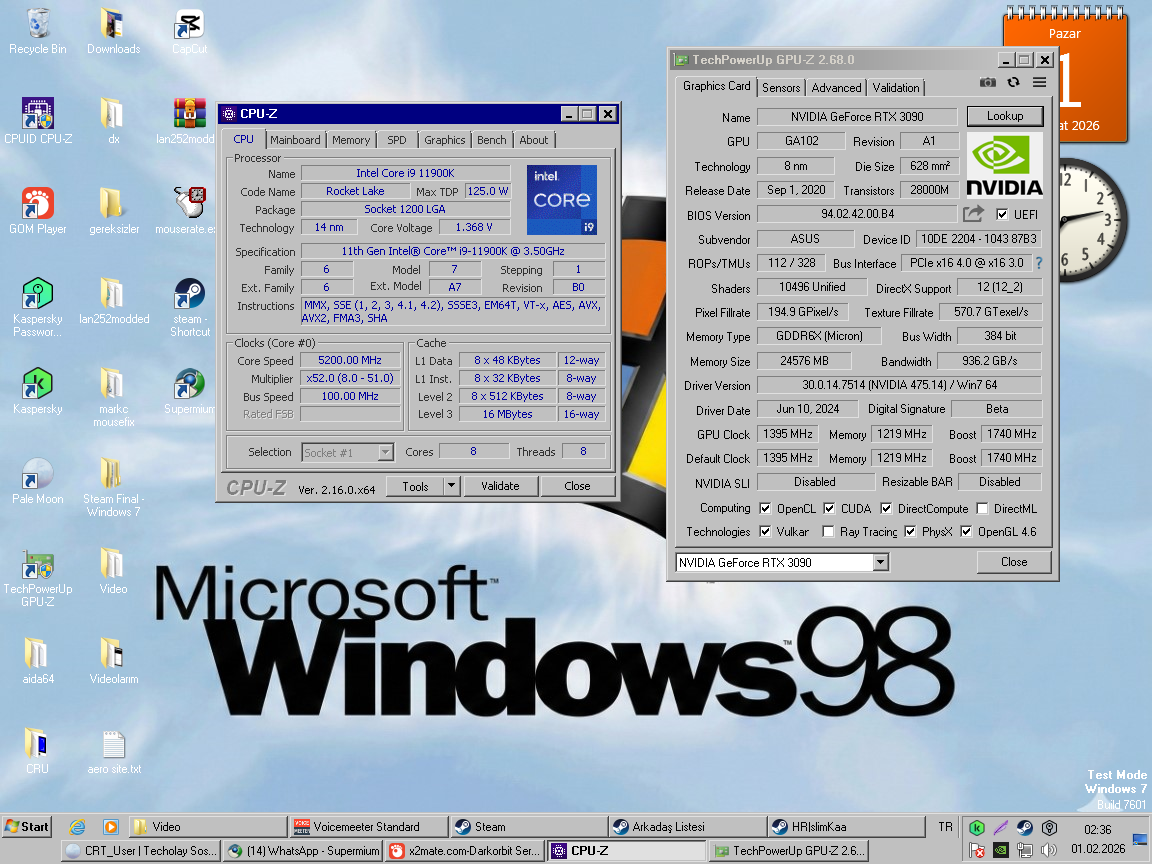Click the Close button in GPU-Z
This screenshot has width=1152, height=864.
point(1014,562)
